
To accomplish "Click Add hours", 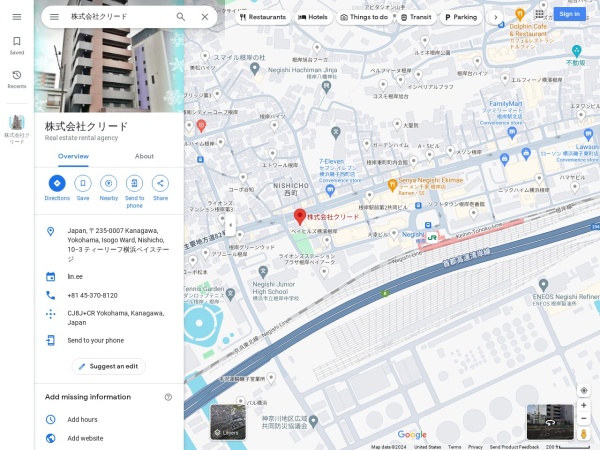I will tap(109, 419).
